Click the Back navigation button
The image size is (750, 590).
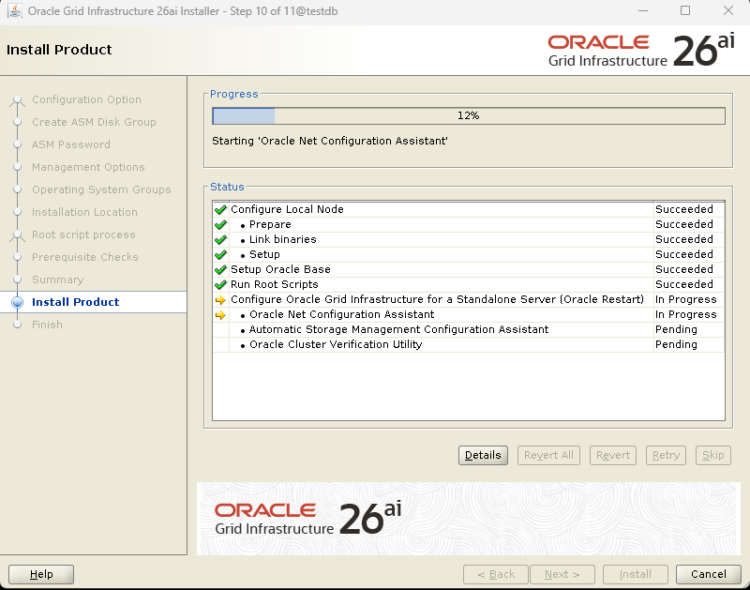tap(496, 574)
